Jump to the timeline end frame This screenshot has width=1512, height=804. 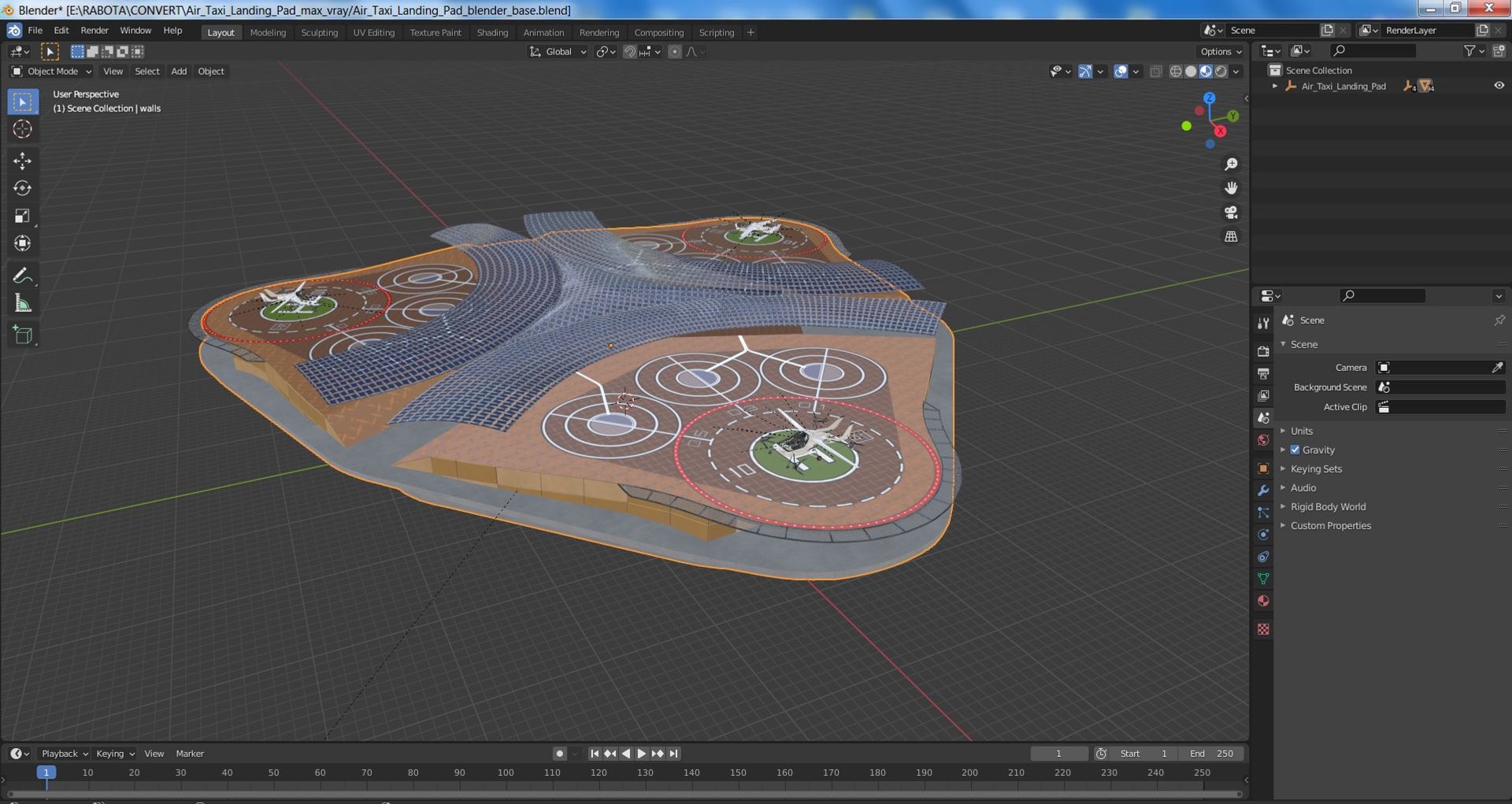click(673, 754)
